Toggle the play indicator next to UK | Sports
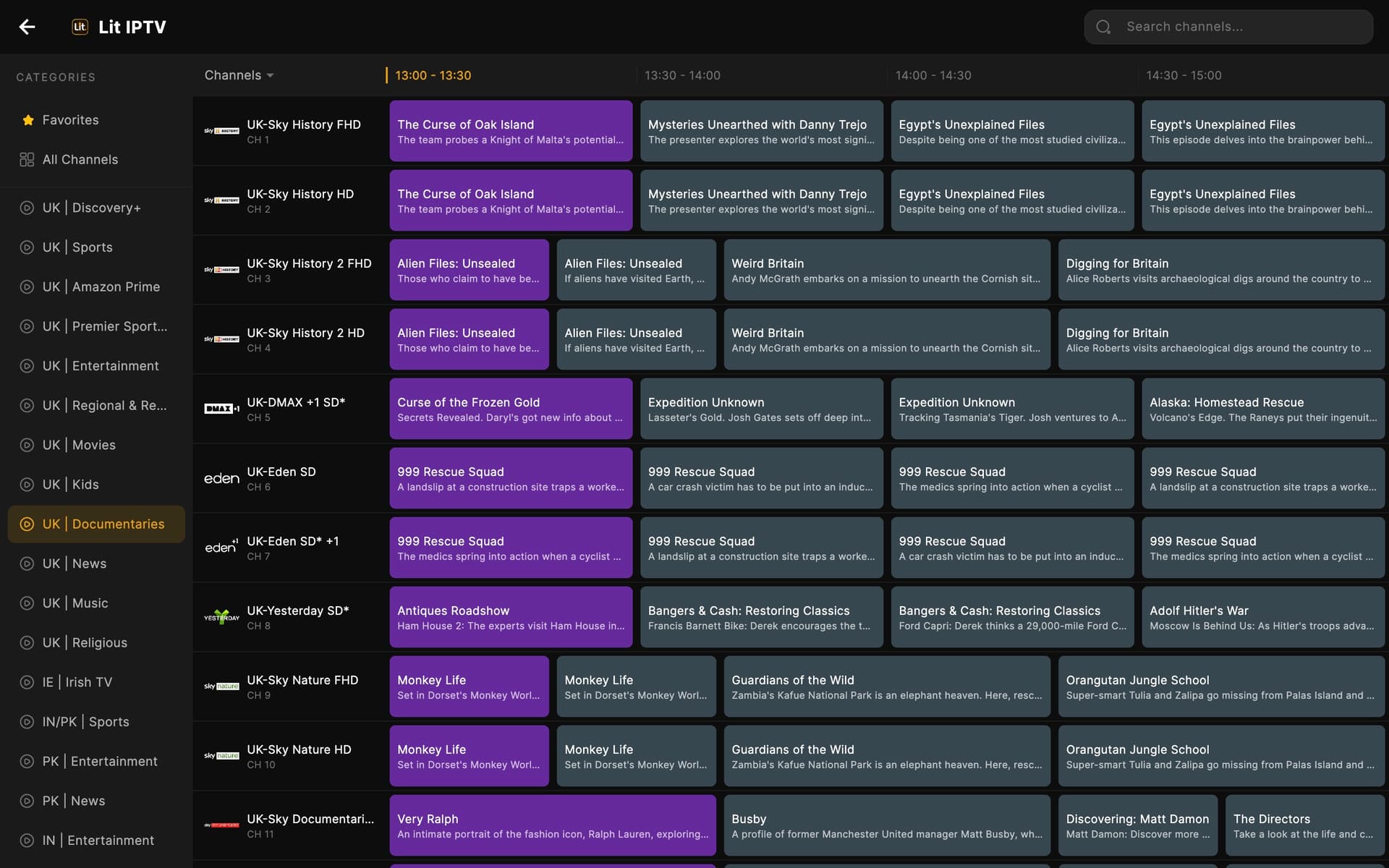The height and width of the screenshot is (868, 1389). point(27,247)
